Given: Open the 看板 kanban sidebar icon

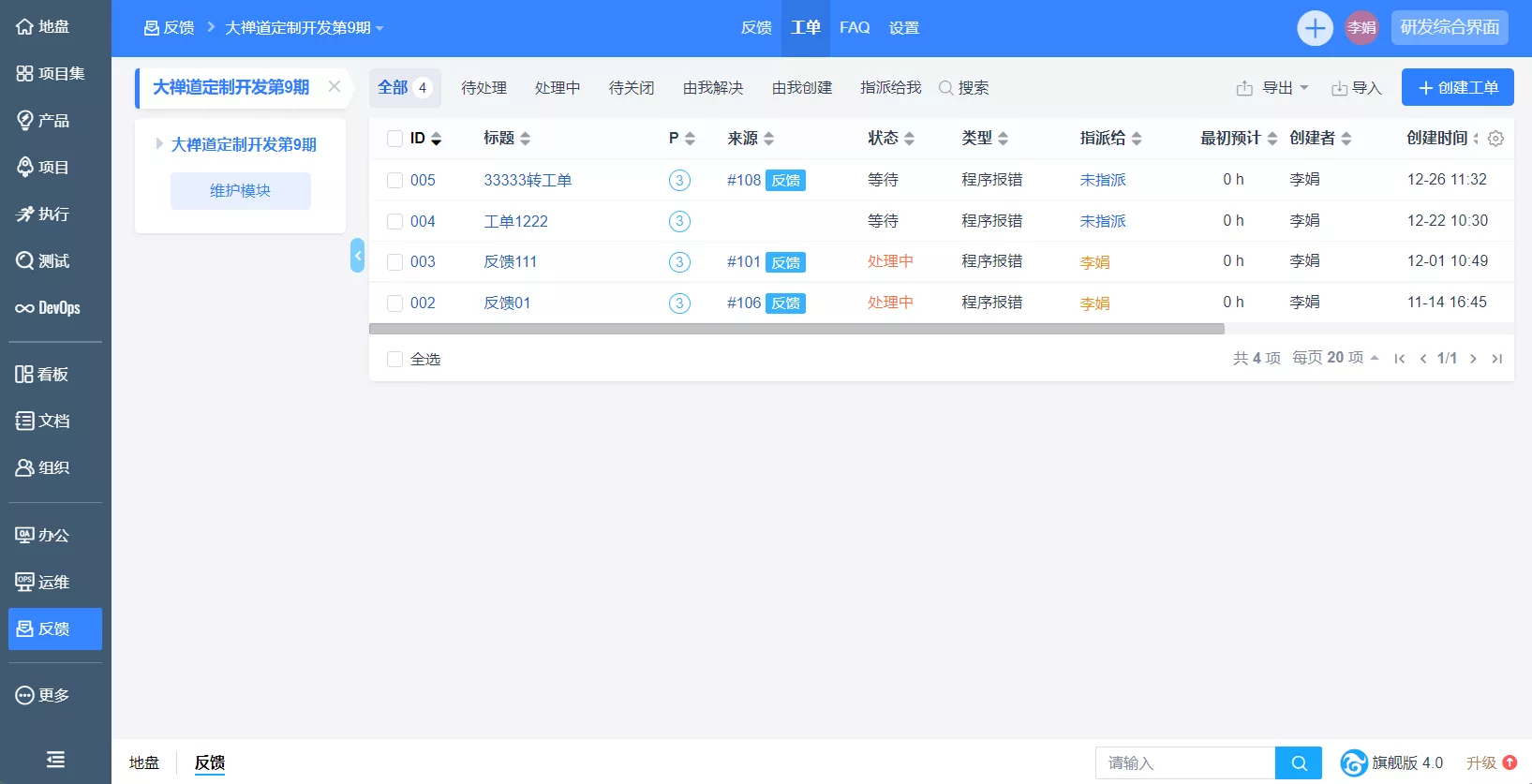Looking at the screenshot, I should pyautogui.click(x=42, y=375).
